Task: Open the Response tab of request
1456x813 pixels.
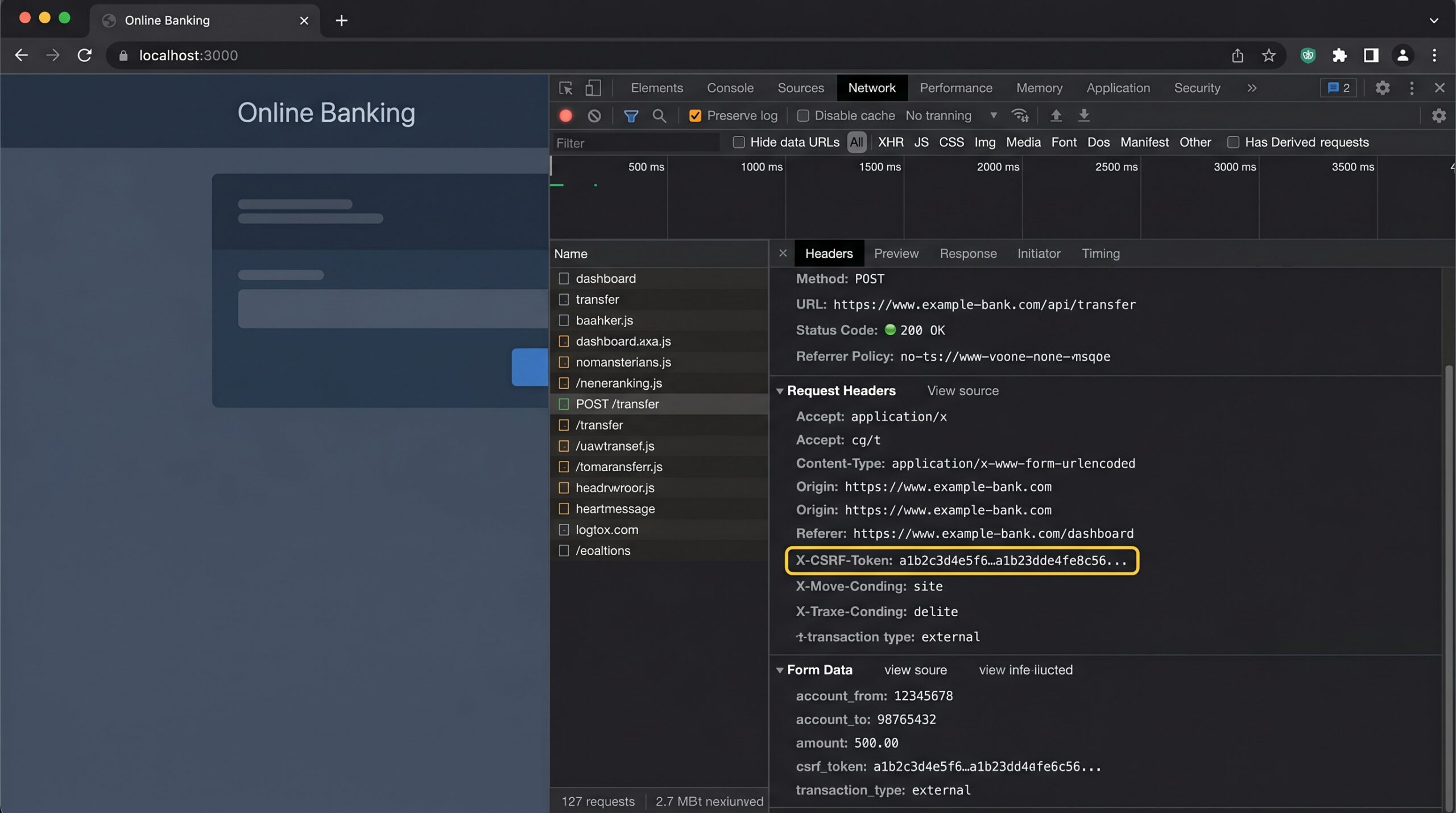Action: click(968, 253)
